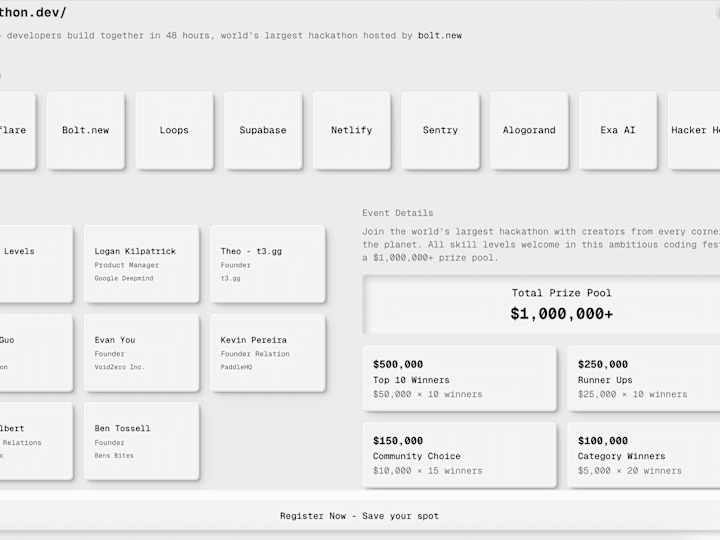Open the Supabase sponsor card
720x540 pixels.
(x=263, y=130)
